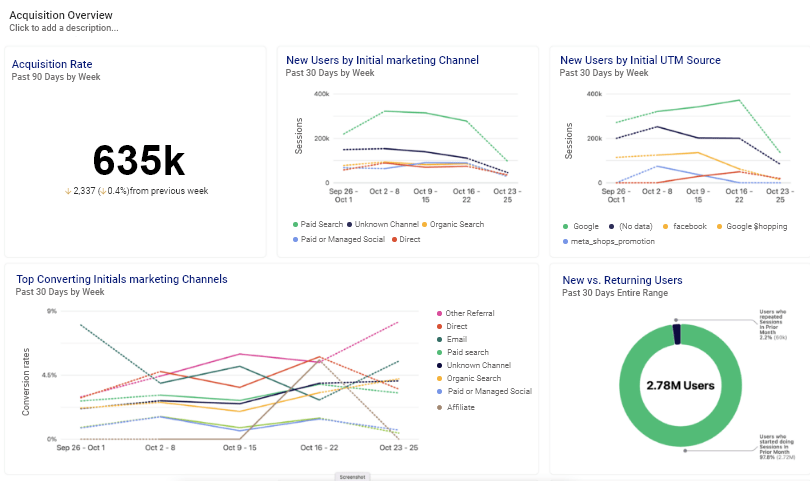
Task: Click to add a description field
Action: 64,28
